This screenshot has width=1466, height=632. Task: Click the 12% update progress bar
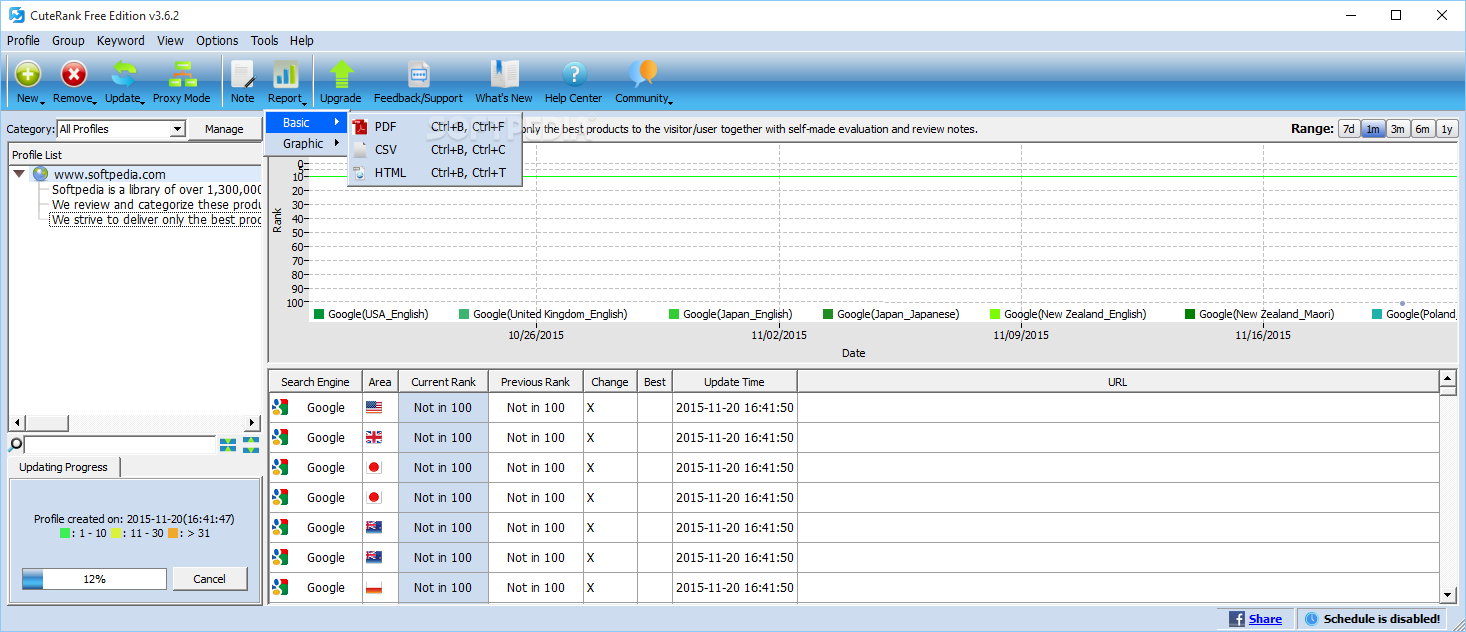tap(94, 579)
